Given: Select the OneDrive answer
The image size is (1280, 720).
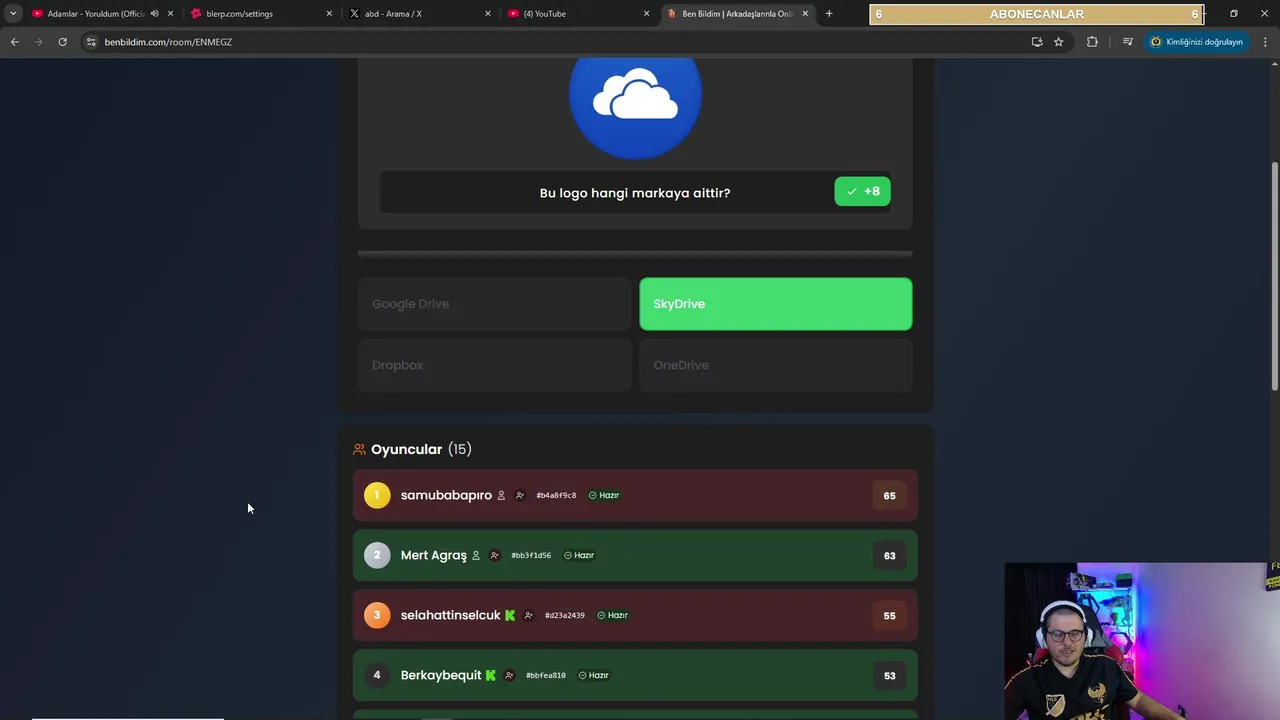Looking at the screenshot, I should click(x=775, y=365).
